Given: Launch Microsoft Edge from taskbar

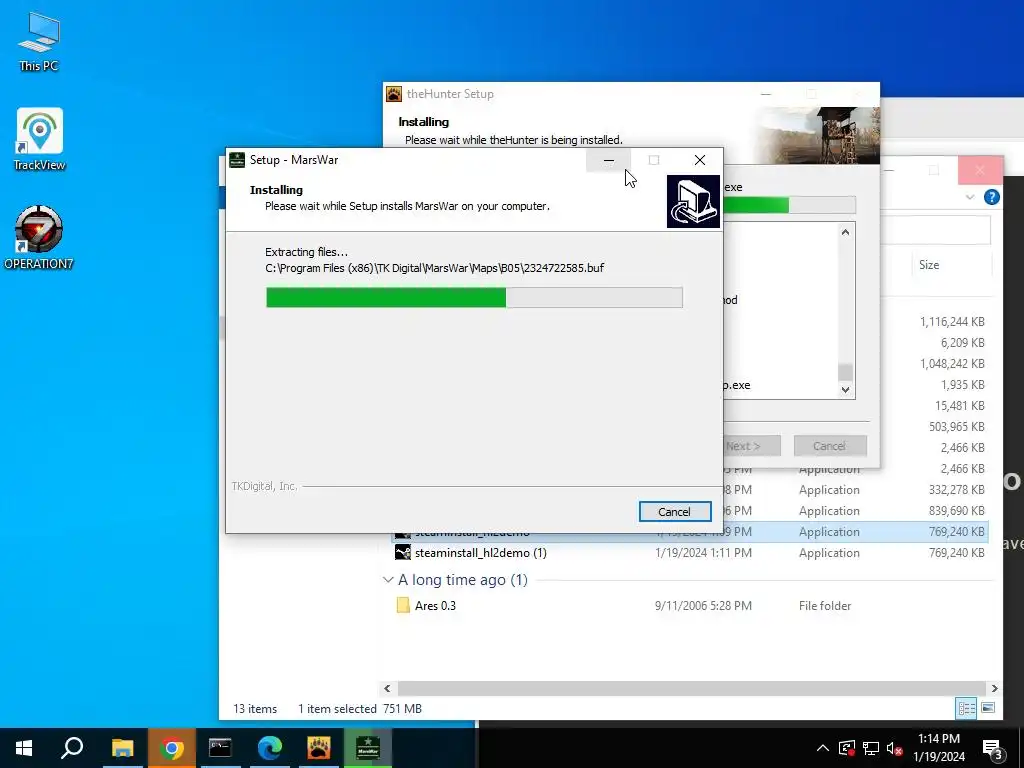Looking at the screenshot, I should [x=269, y=748].
